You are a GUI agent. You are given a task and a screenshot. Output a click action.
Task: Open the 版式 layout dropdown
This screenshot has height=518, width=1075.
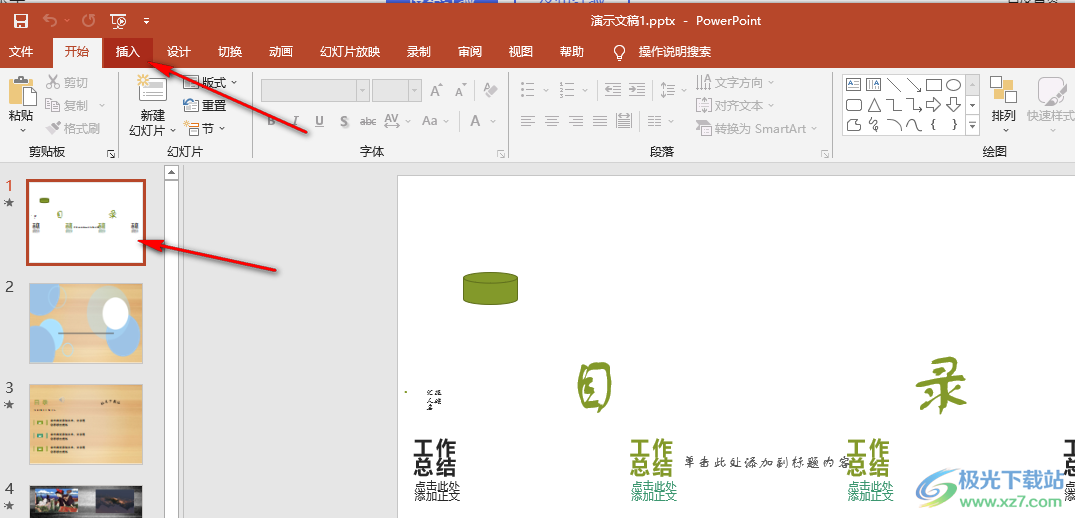tap(210, 83)
